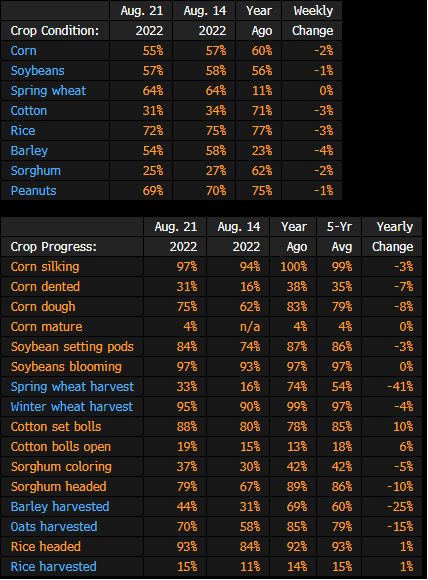Open the Oats harvested link
Viewport: 428px width, 580px height.
click(x=54, y=526)
